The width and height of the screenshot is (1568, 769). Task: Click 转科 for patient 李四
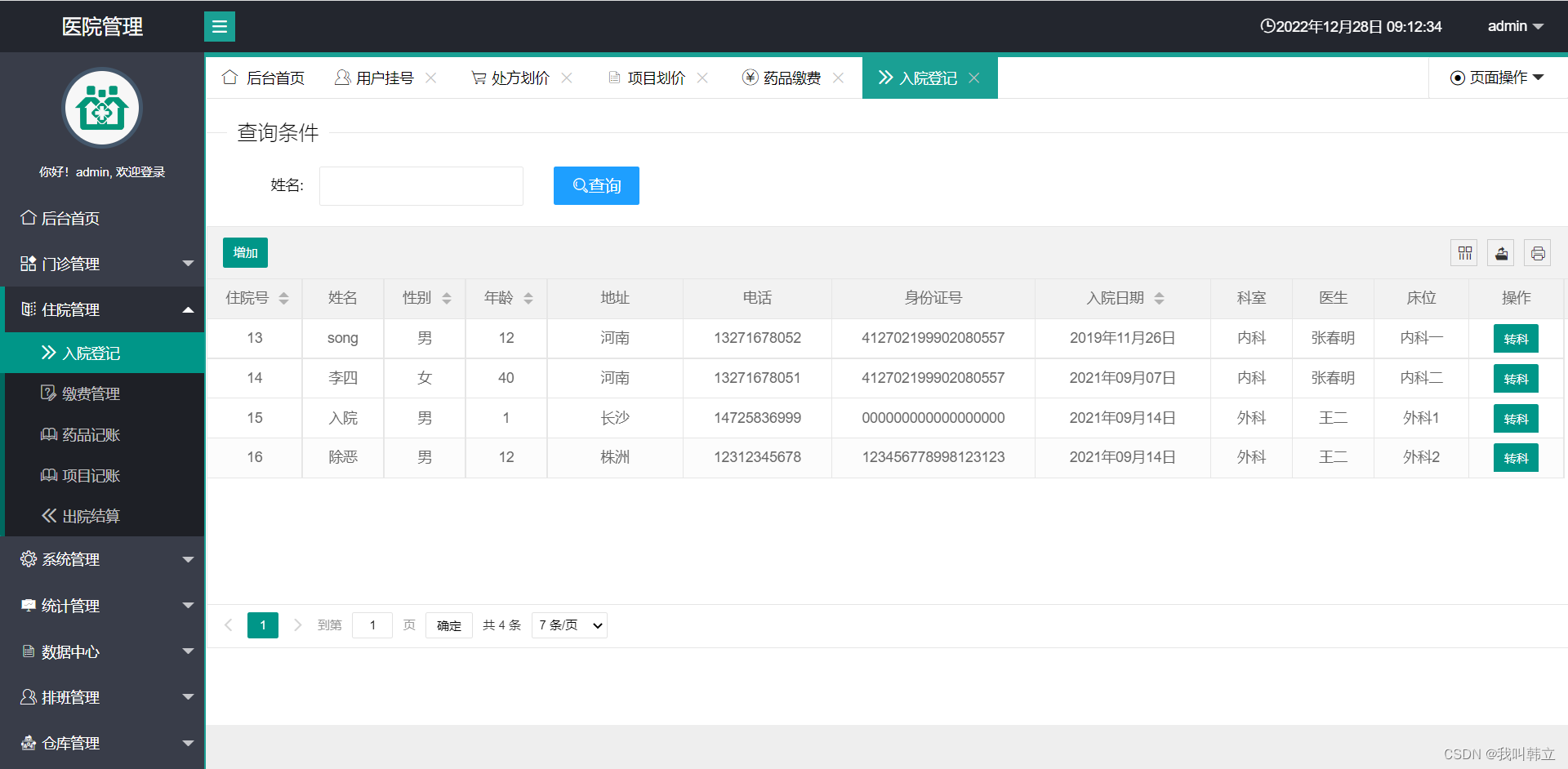tap(1516, 379)
